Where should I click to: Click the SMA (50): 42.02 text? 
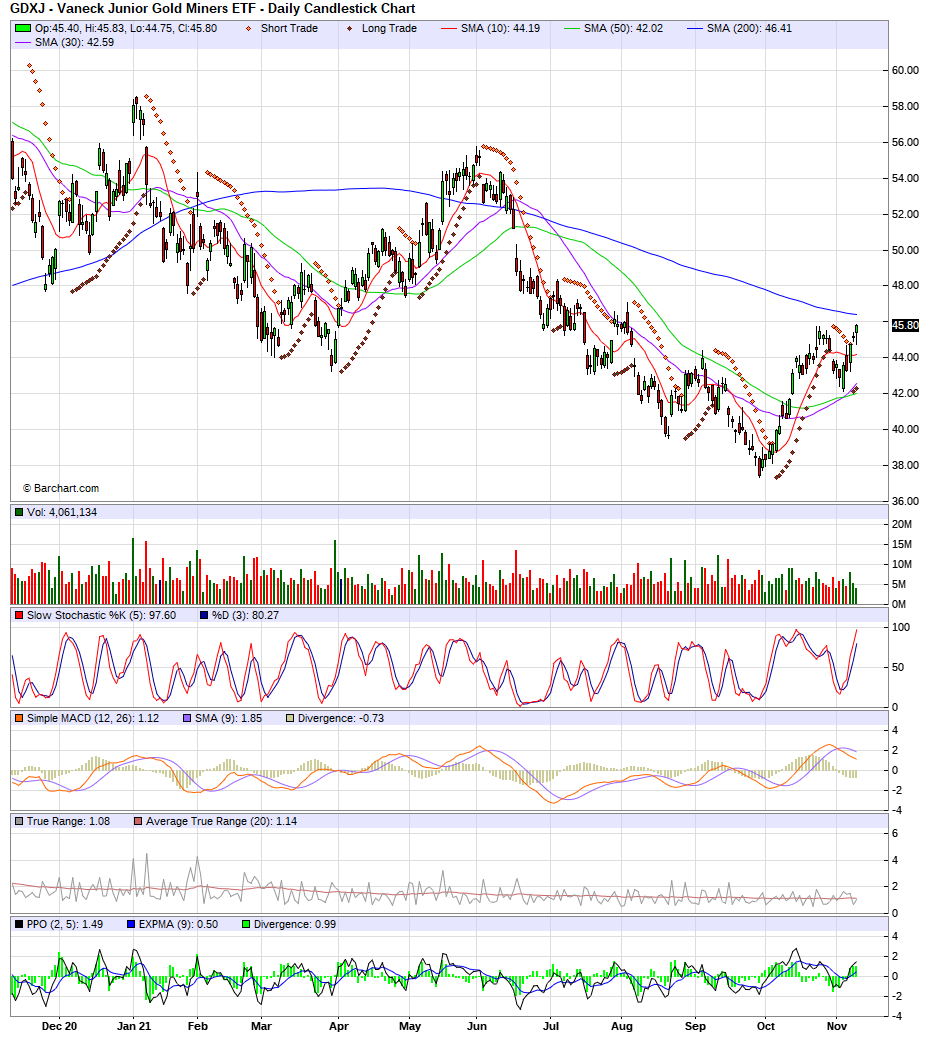coord(623,28)
